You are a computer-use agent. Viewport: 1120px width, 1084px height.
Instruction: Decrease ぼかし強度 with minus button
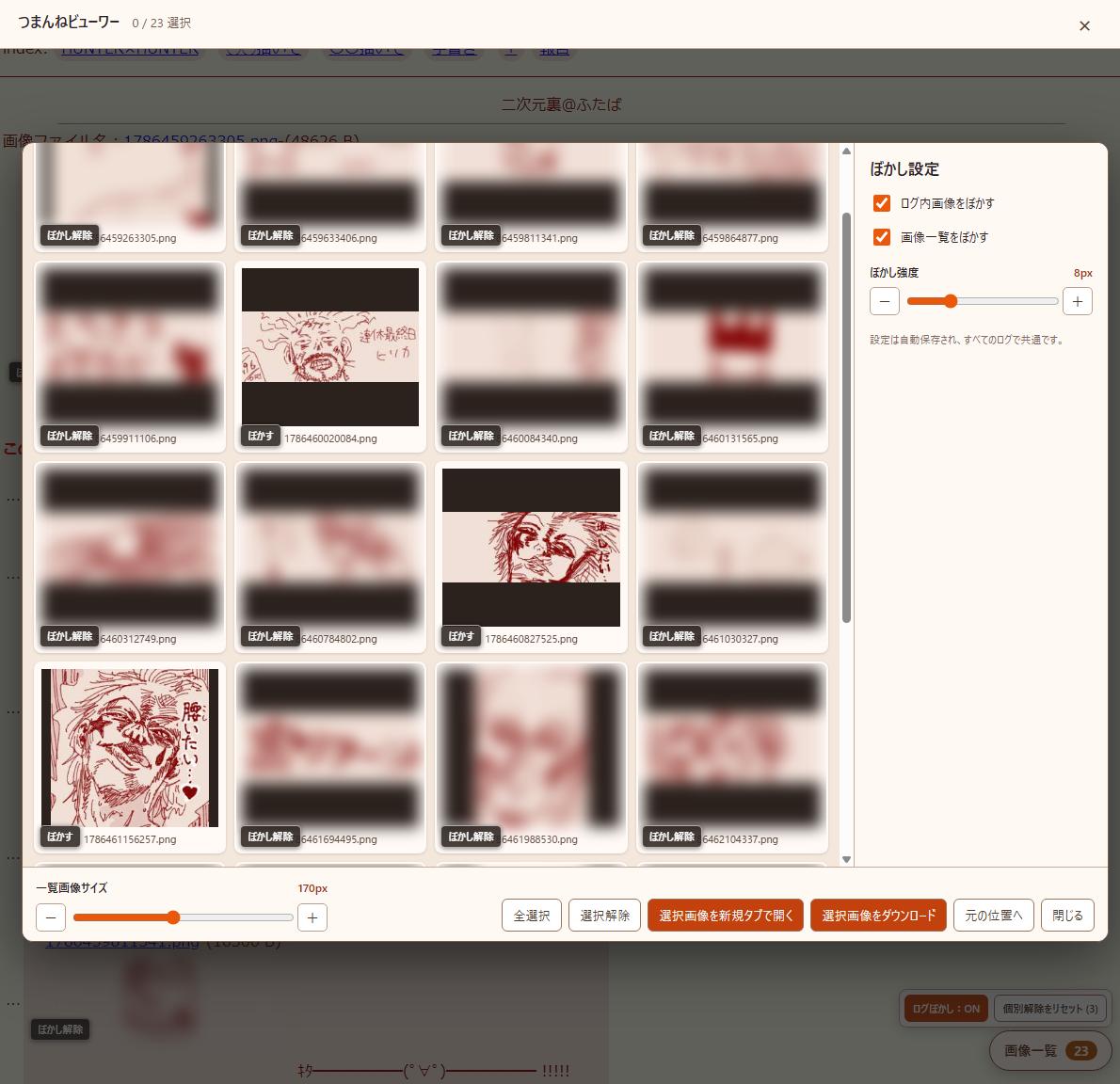click(885, 301)
